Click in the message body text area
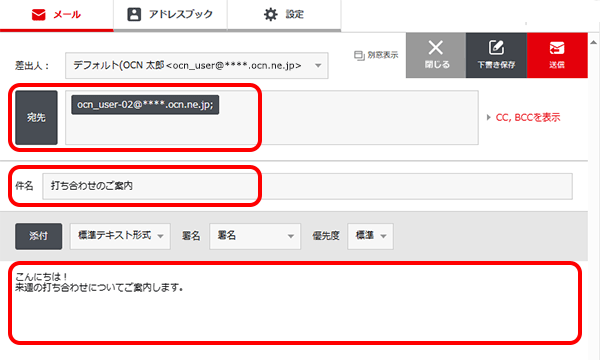Screen dimensions: 600x360 point(295,303)
